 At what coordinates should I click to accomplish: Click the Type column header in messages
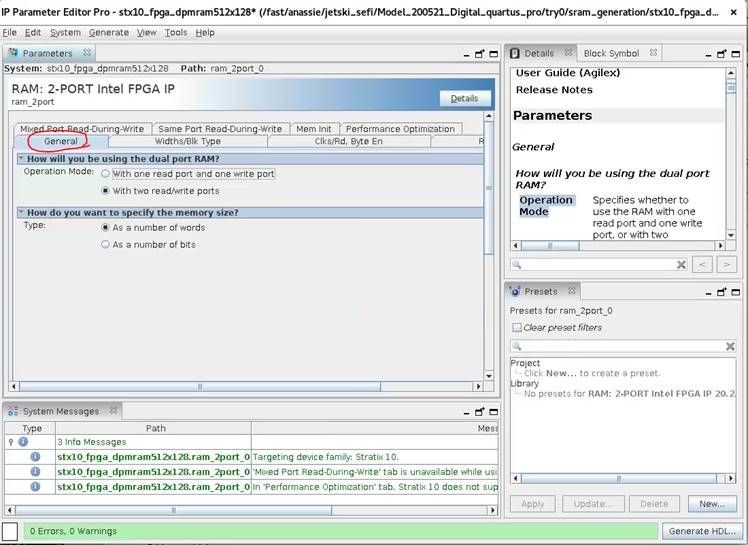(31, 428)
